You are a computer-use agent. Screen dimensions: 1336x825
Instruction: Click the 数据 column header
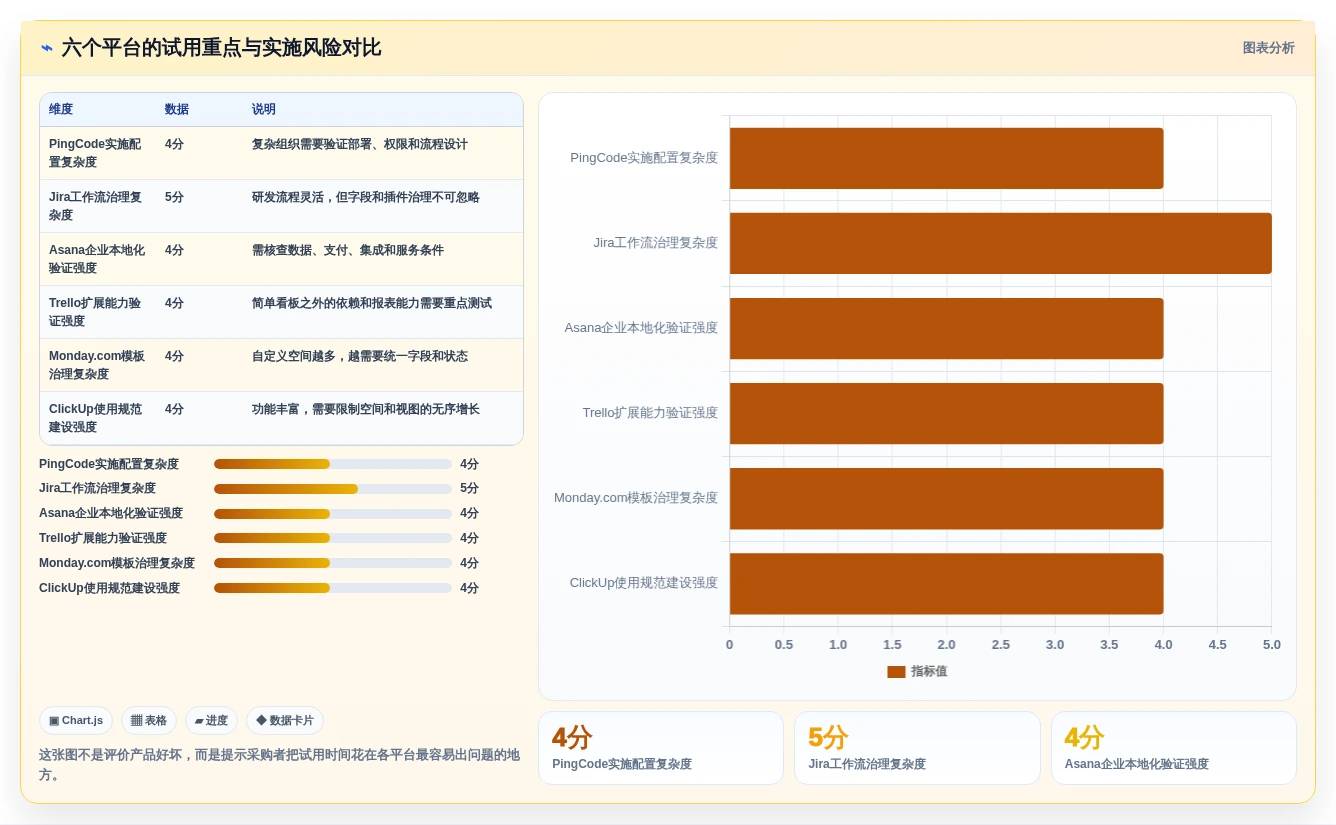(x=177, y=109)
